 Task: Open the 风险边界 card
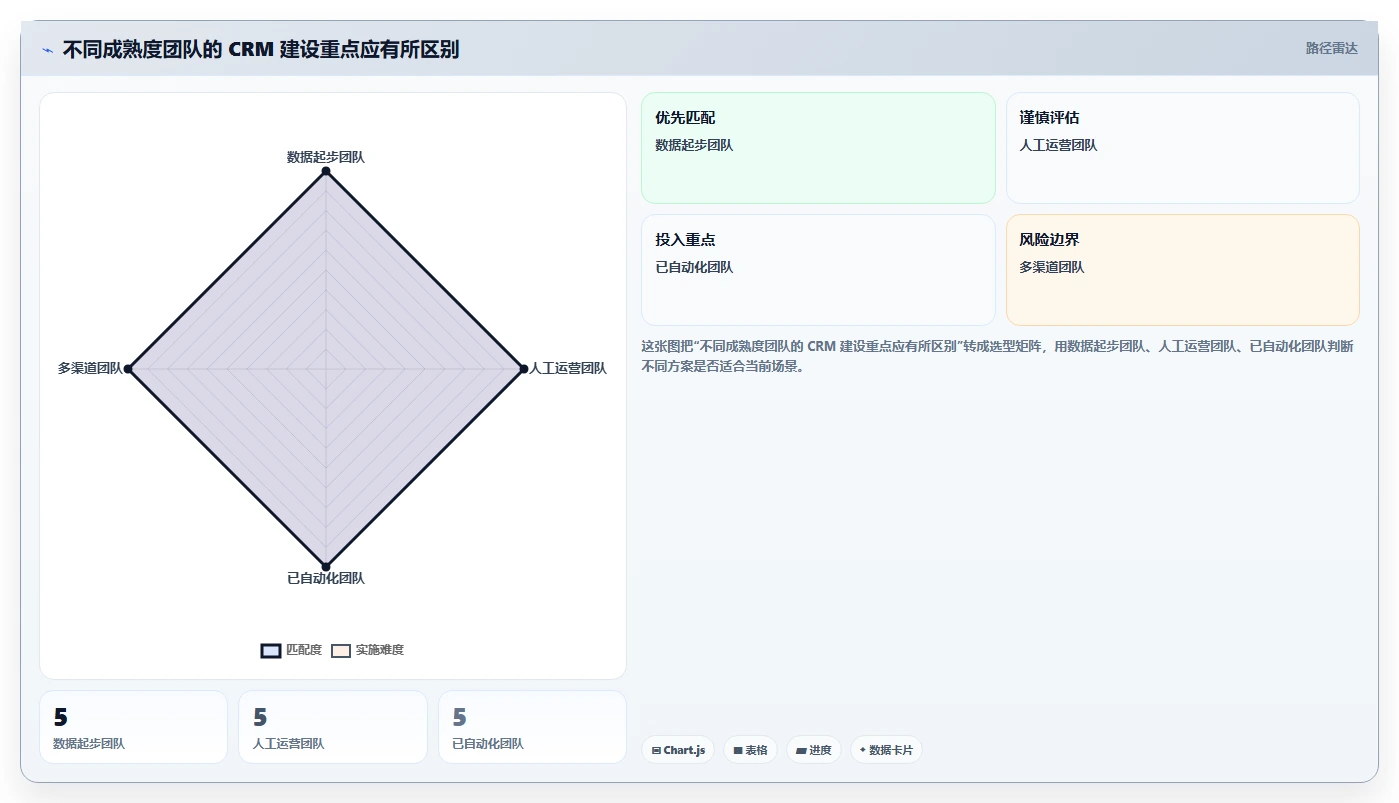tap(1183, 270)
